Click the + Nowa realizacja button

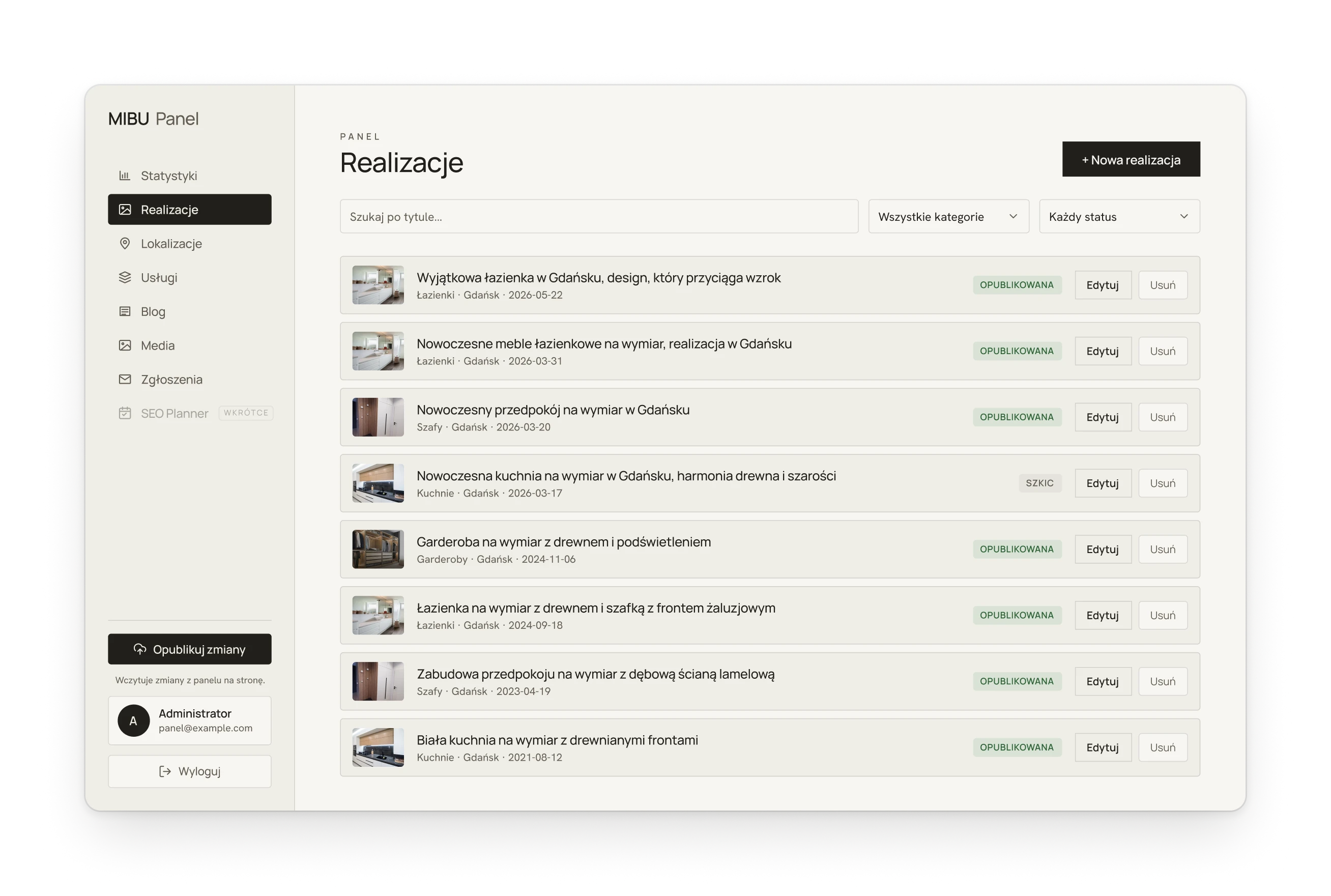click(x=1131, y=159)
